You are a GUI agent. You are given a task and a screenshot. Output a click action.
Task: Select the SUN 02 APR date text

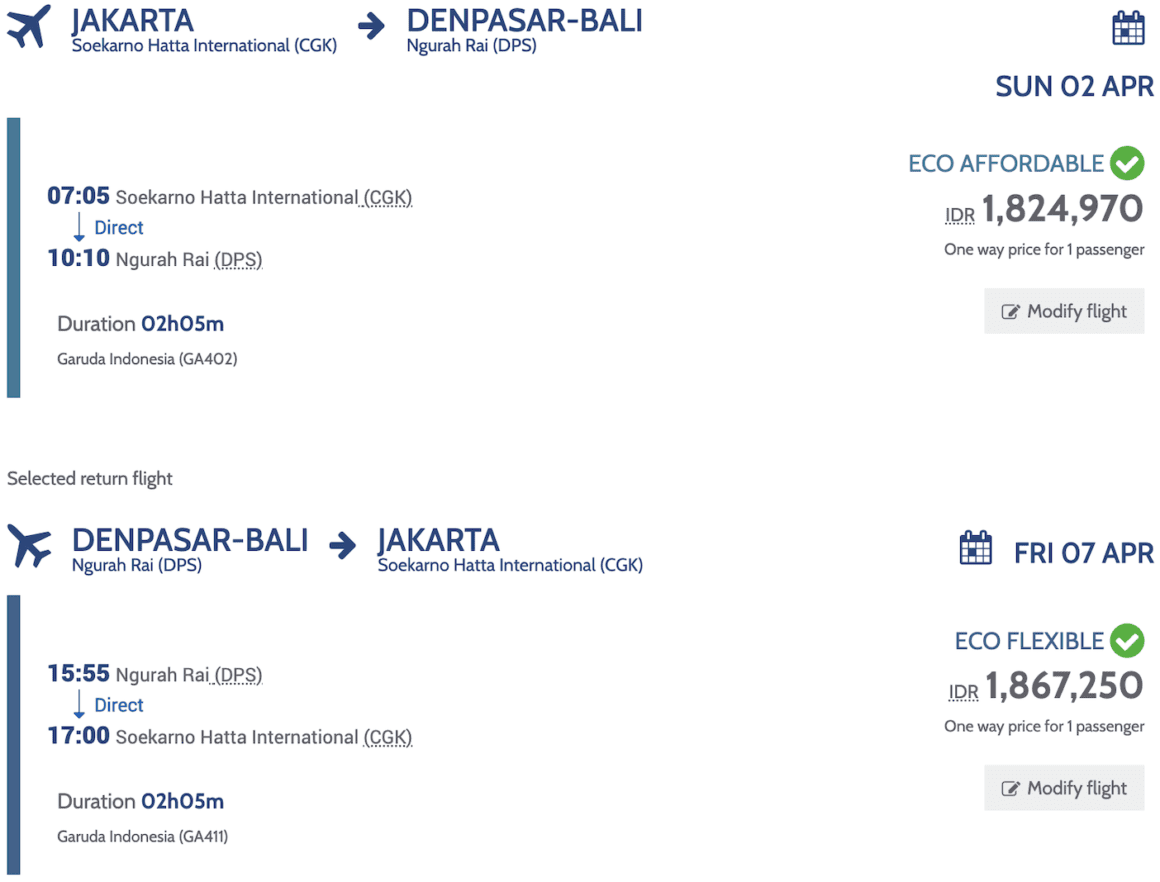pos(1074,87)
